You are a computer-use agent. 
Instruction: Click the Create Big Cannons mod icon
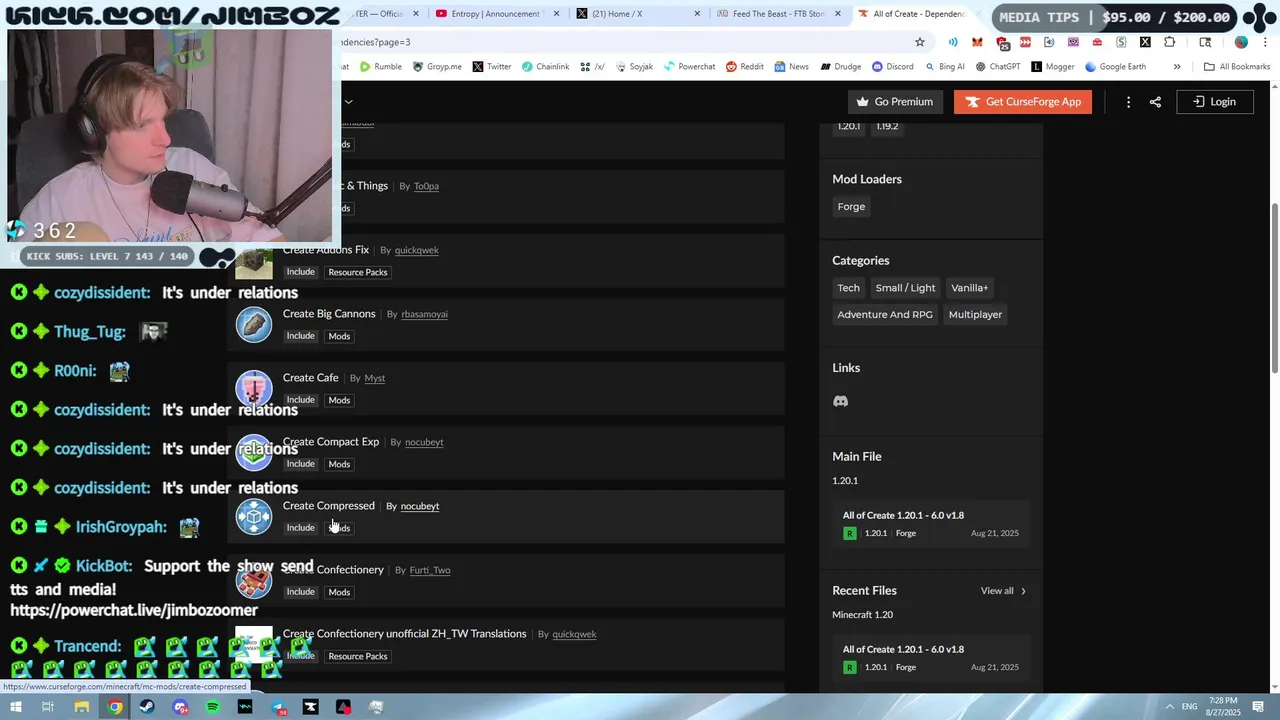click(254, 324)
